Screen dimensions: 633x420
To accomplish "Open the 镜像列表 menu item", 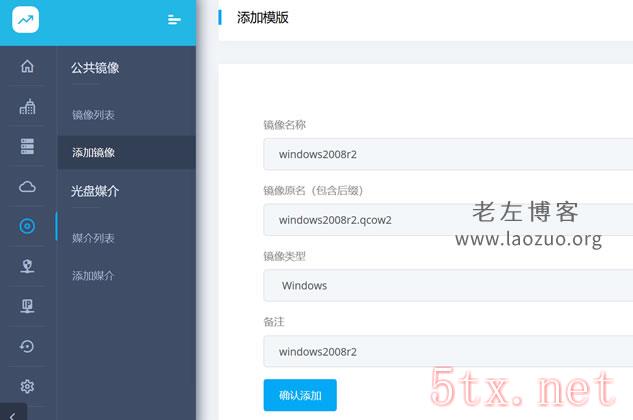I will [x=93, y=115].
